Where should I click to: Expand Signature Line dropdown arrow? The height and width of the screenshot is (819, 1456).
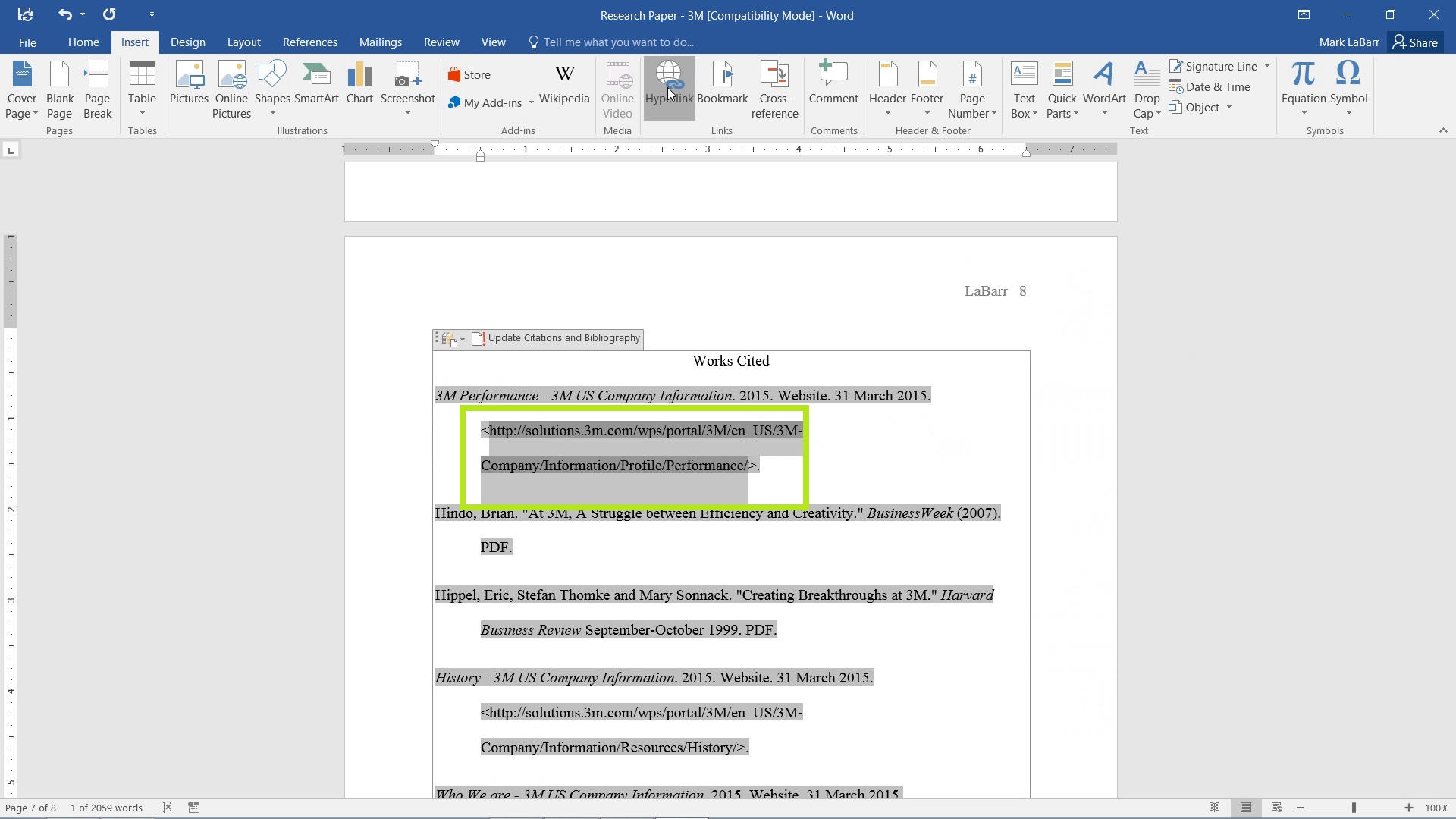pyautogui.click(x=1267, y=66)
